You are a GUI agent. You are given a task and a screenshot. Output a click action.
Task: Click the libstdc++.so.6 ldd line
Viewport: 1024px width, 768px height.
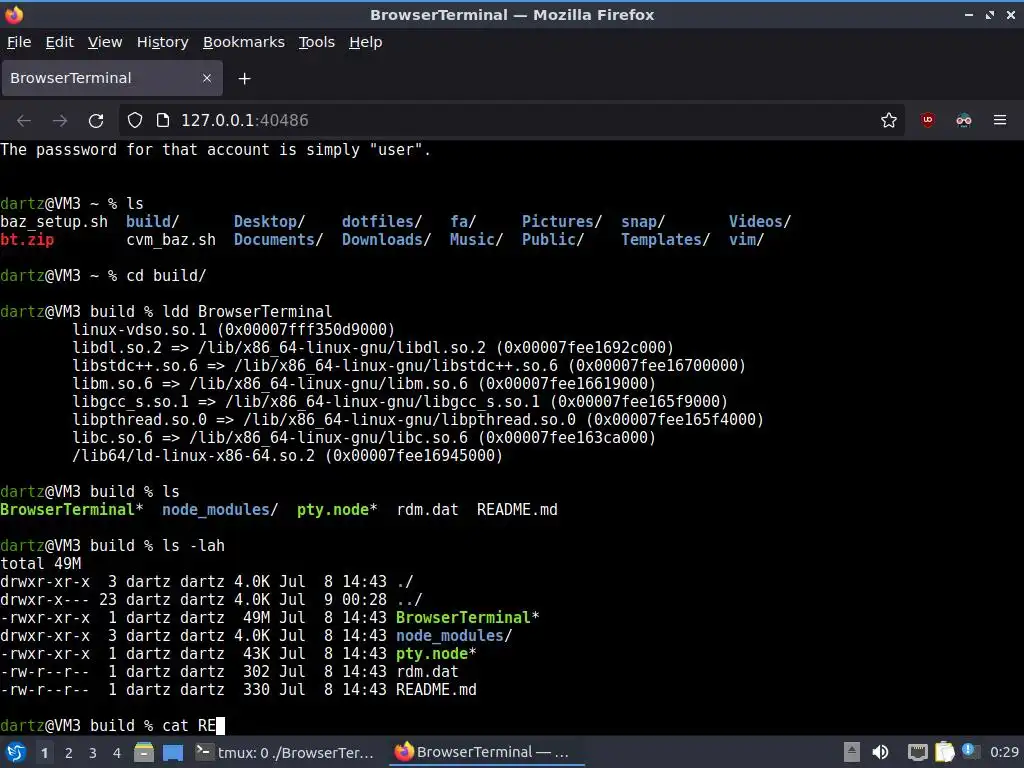click(409, 365)
